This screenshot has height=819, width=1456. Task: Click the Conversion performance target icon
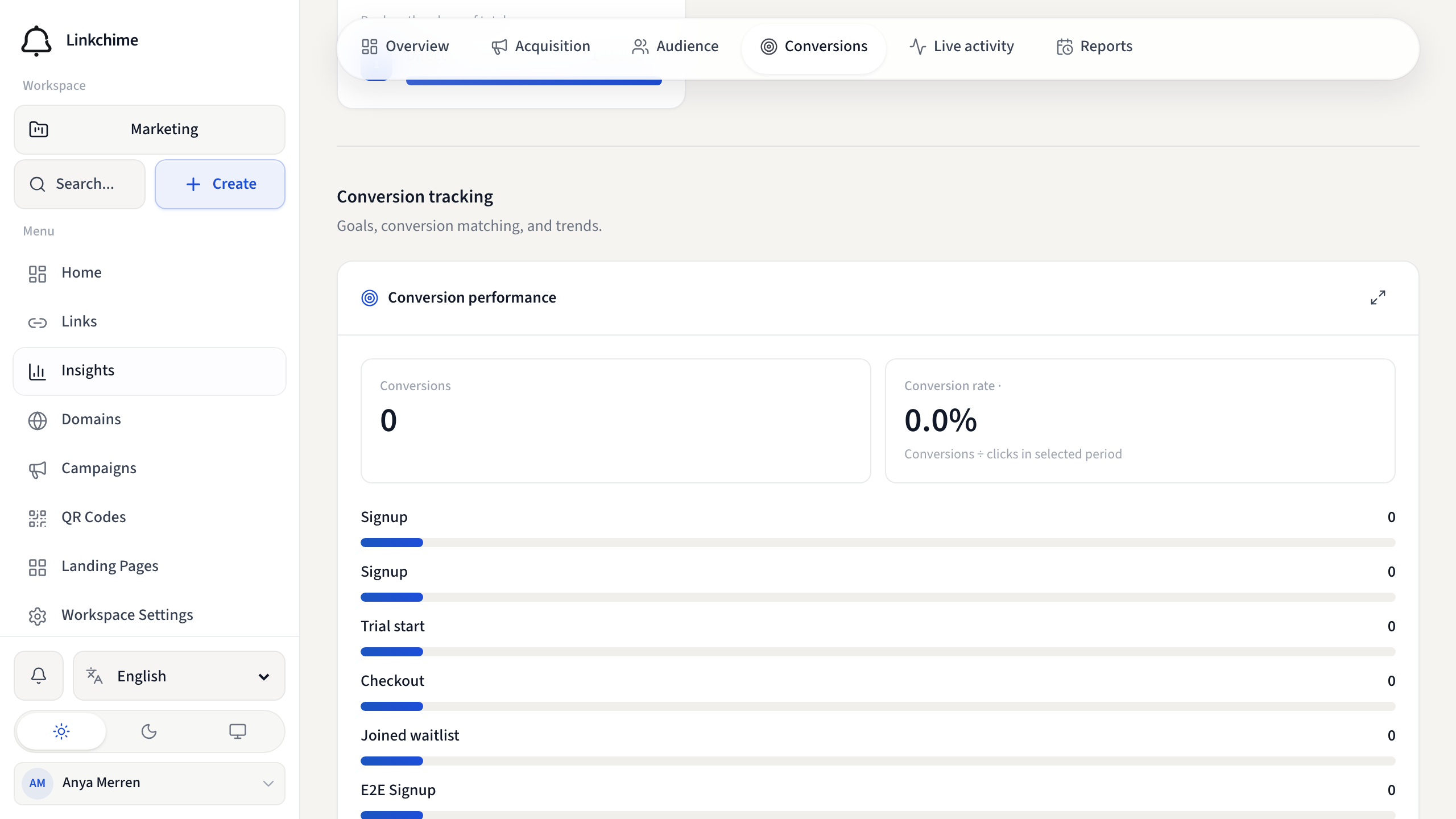[x=370, y=297]
